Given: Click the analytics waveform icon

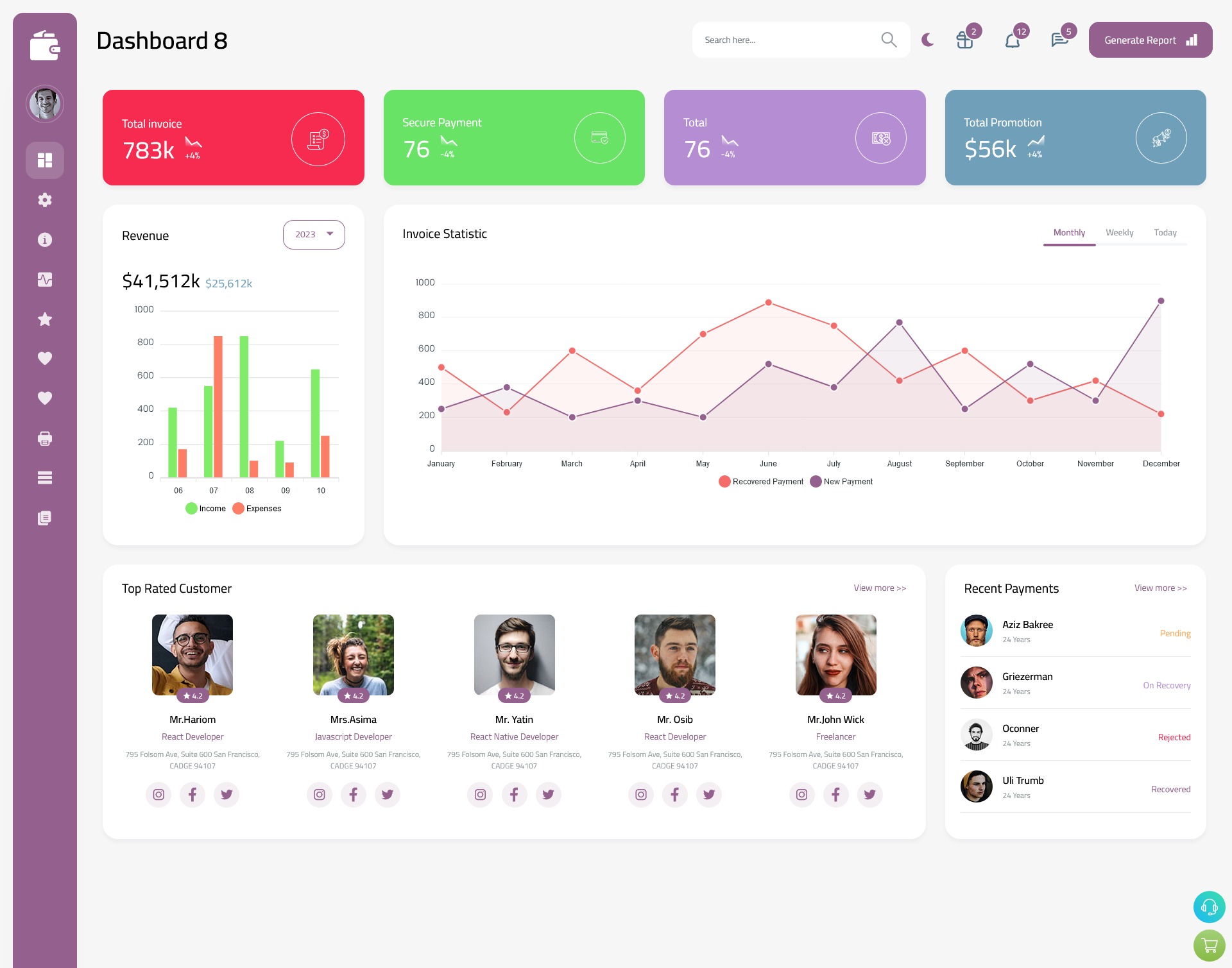Looking at the screenshot, I should pos(45,279).
